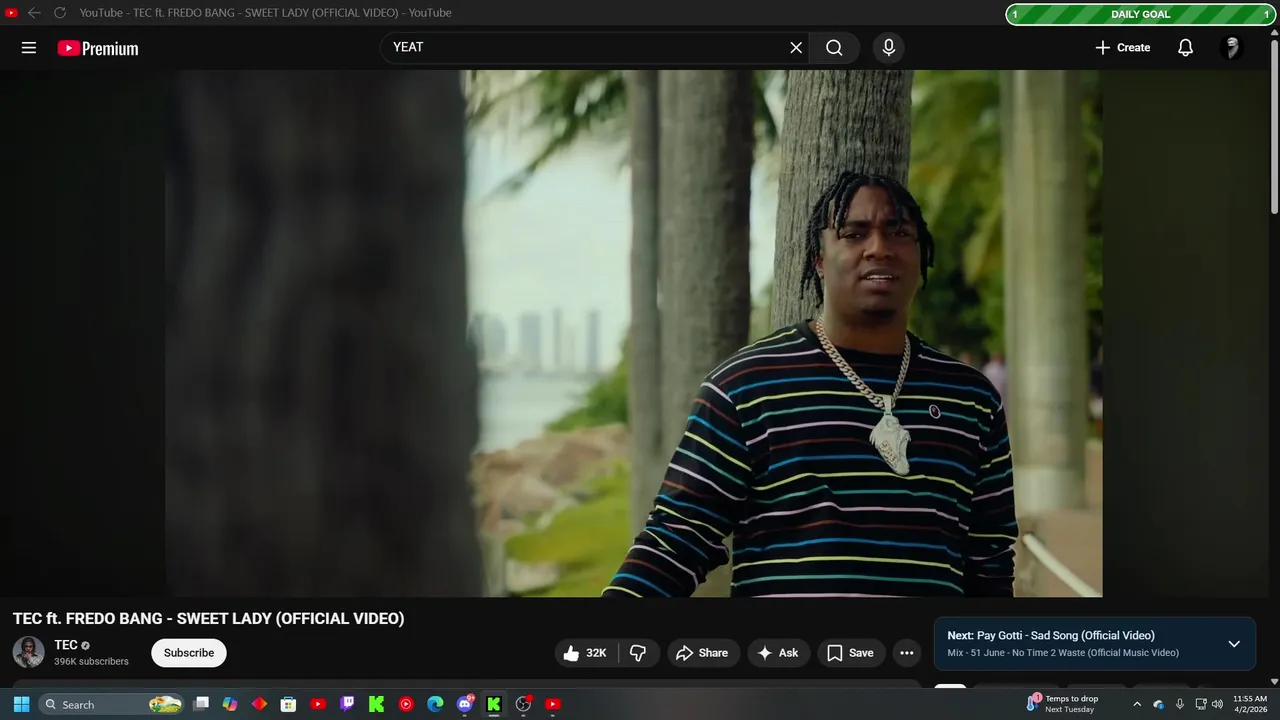1280x720 pixels.
Task: Open OBS Studio taskbar icon
Action: coord(523,704)
